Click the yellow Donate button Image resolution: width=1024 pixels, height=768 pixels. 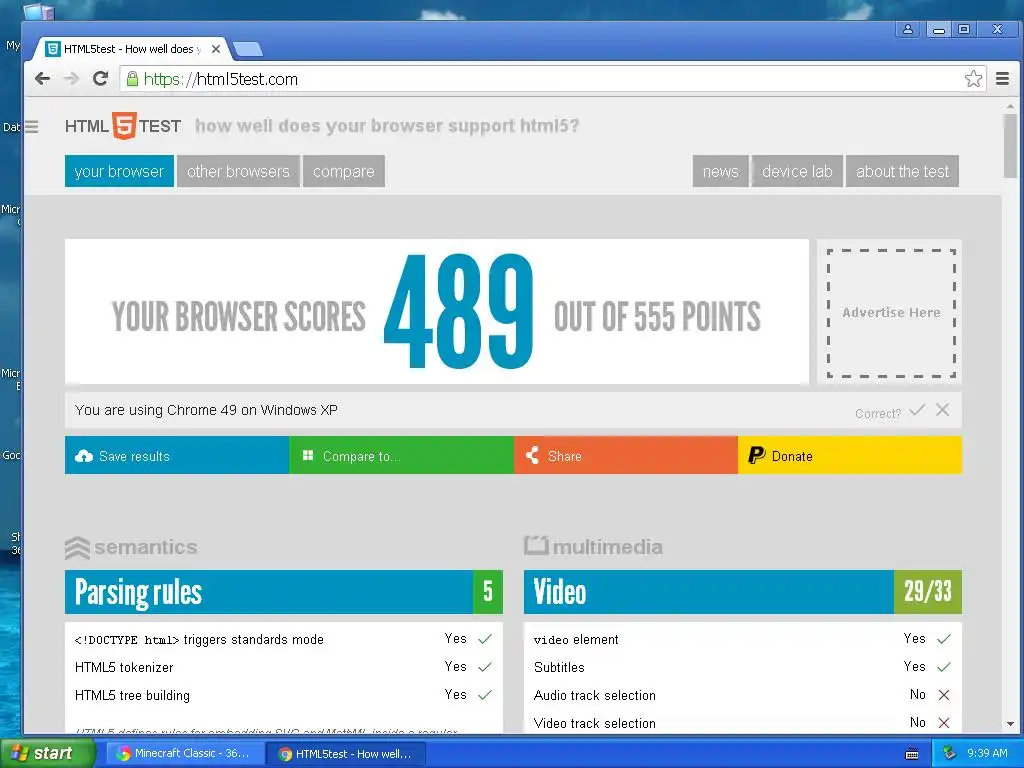click(x=850, y=455)
